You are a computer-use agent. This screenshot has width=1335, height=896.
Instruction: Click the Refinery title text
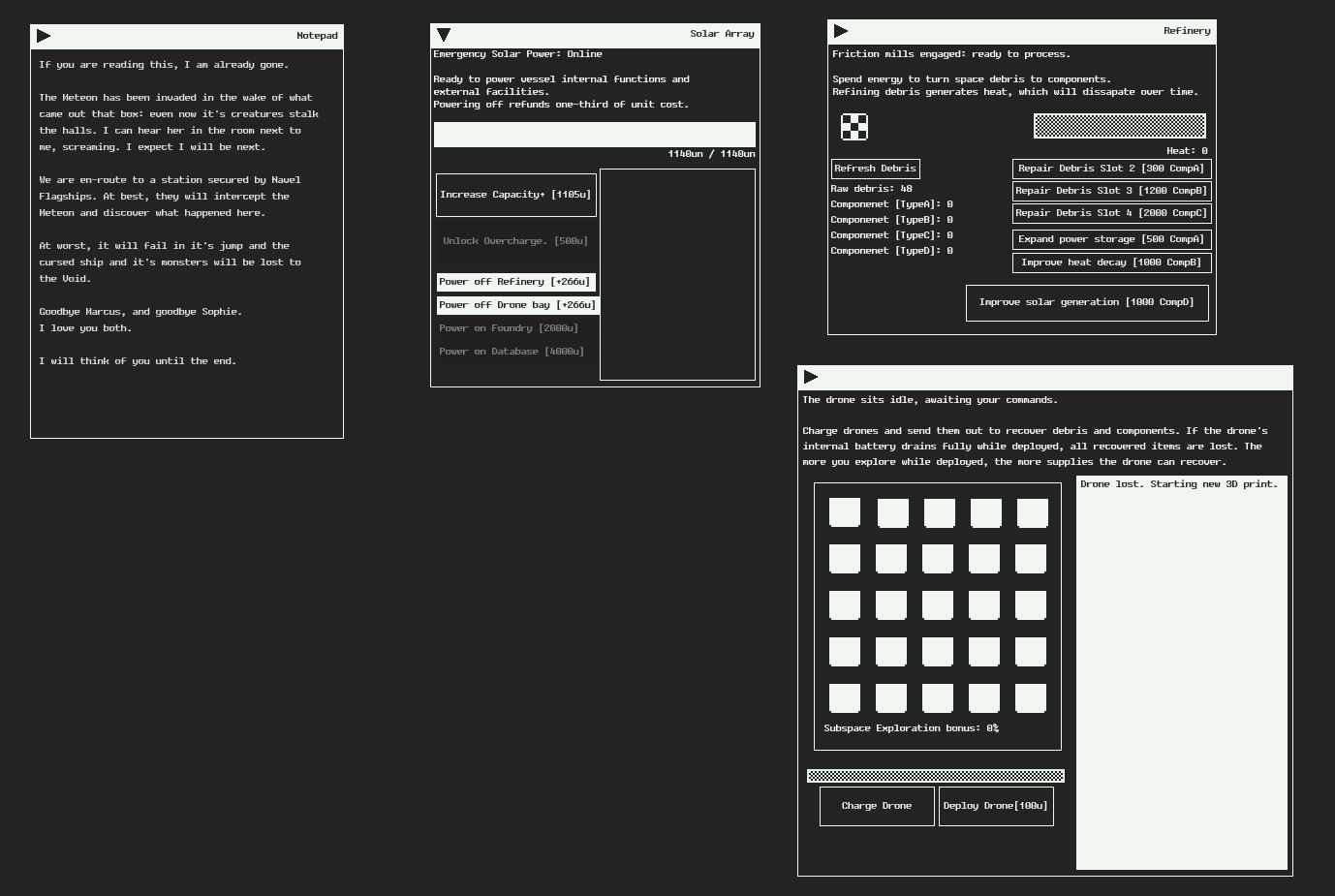point(1187,31)
